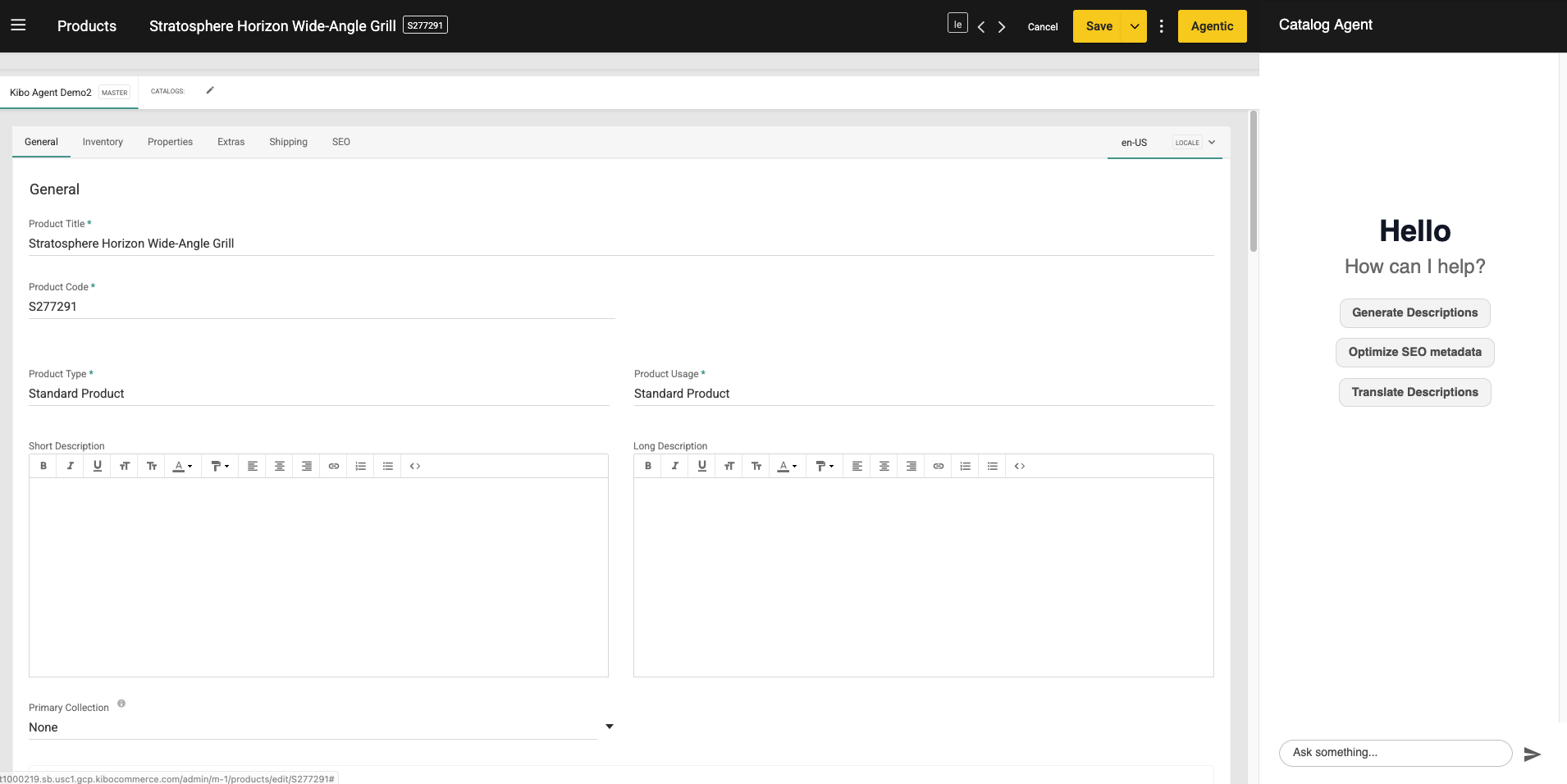Apply underline in the Short Description editor
The width and height of the screenshot is (1567, 784).
coord(98,466)
